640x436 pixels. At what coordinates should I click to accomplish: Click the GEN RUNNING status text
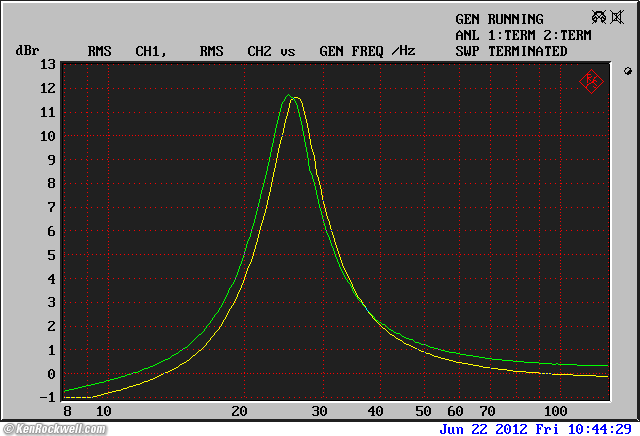click(x=499, y=19)
